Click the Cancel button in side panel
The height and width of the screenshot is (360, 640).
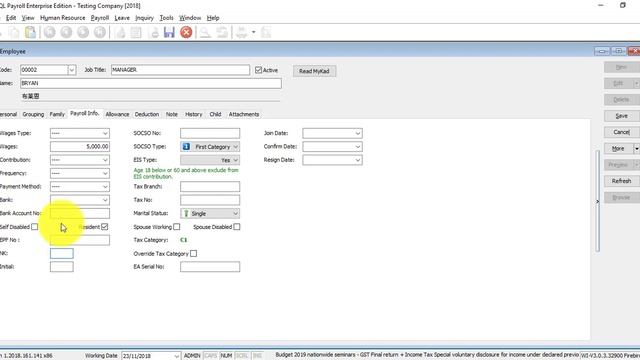click(622, 132)
